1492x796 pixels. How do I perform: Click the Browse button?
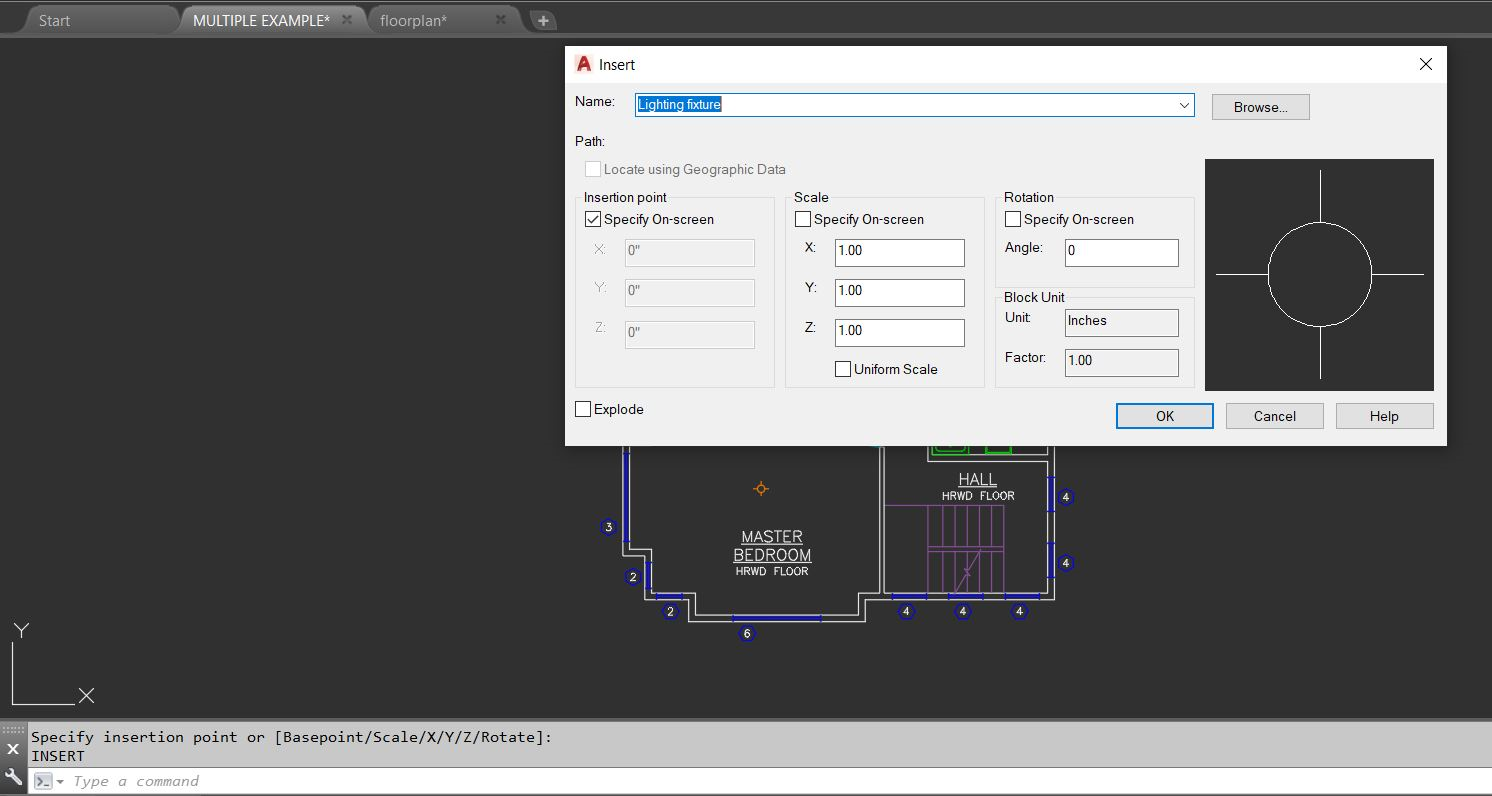[x=1260, y=107]
